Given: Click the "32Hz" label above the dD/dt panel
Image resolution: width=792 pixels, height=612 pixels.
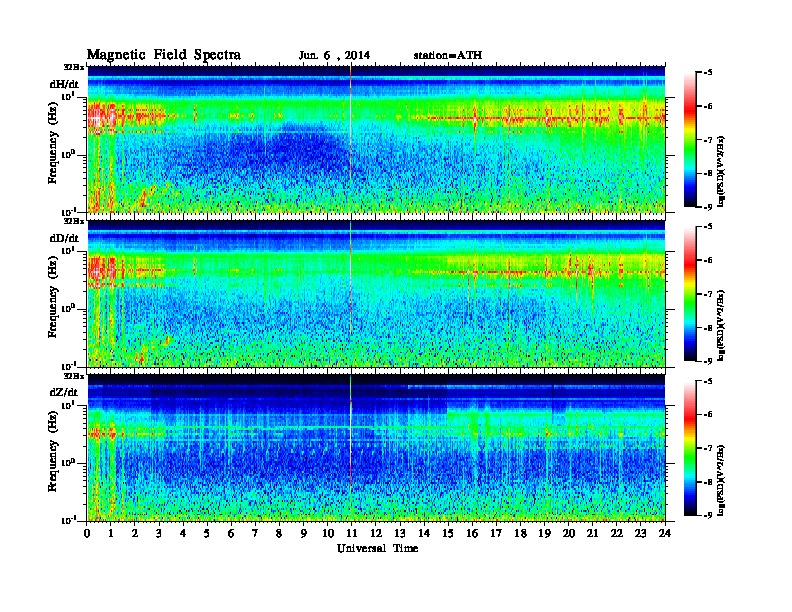Looking at the screenshot, I should point(74,221).
